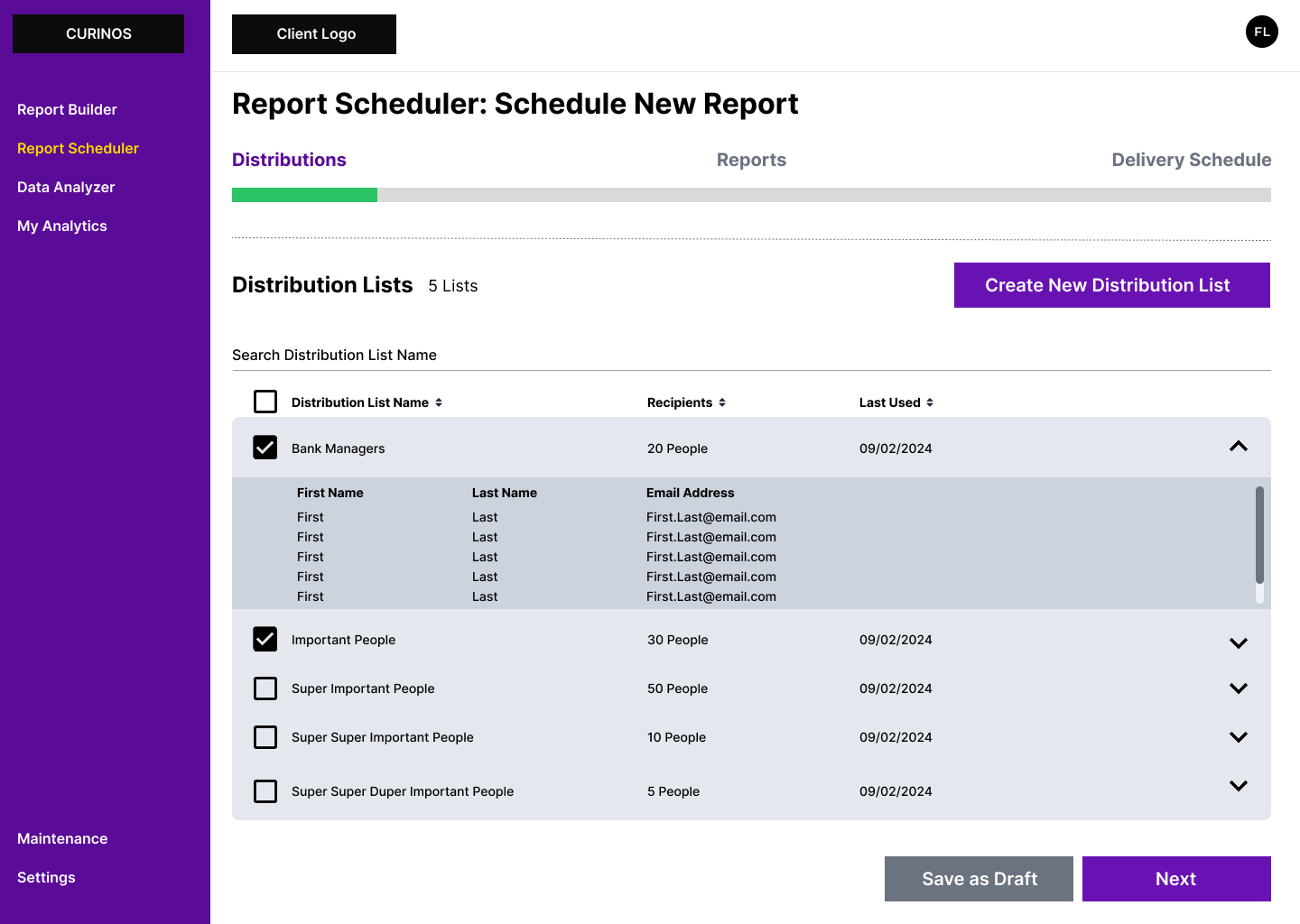This screenshot has height=924, width=1300.
Task: Open Report Builder in sidebar
Action: click(67, 109)
